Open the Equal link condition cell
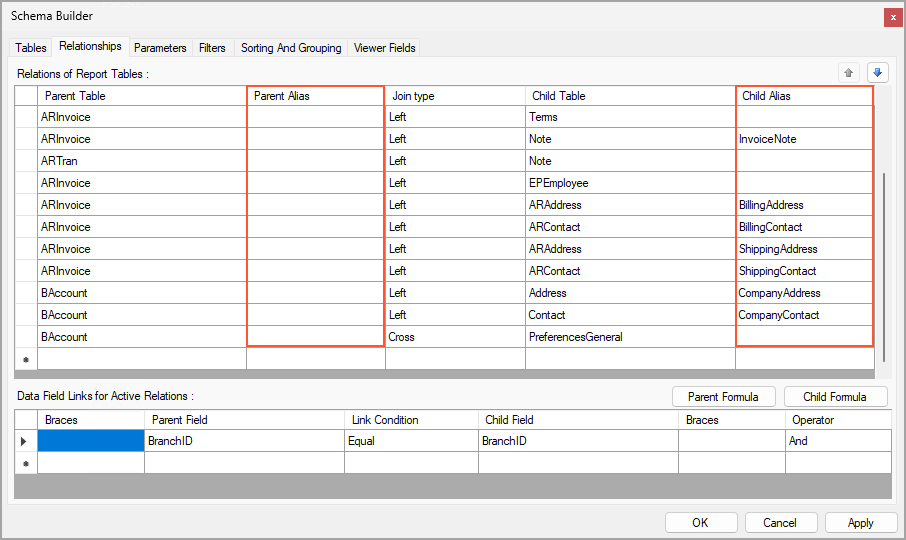 [411, 441]
